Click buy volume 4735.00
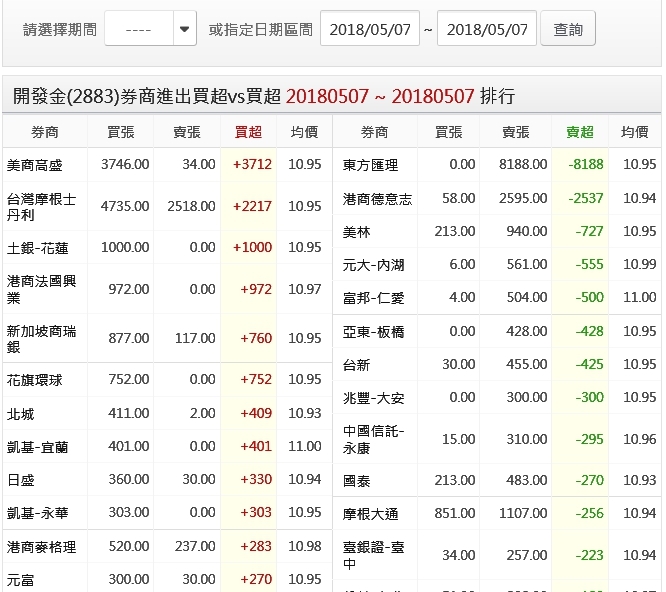 coord(125,206)
